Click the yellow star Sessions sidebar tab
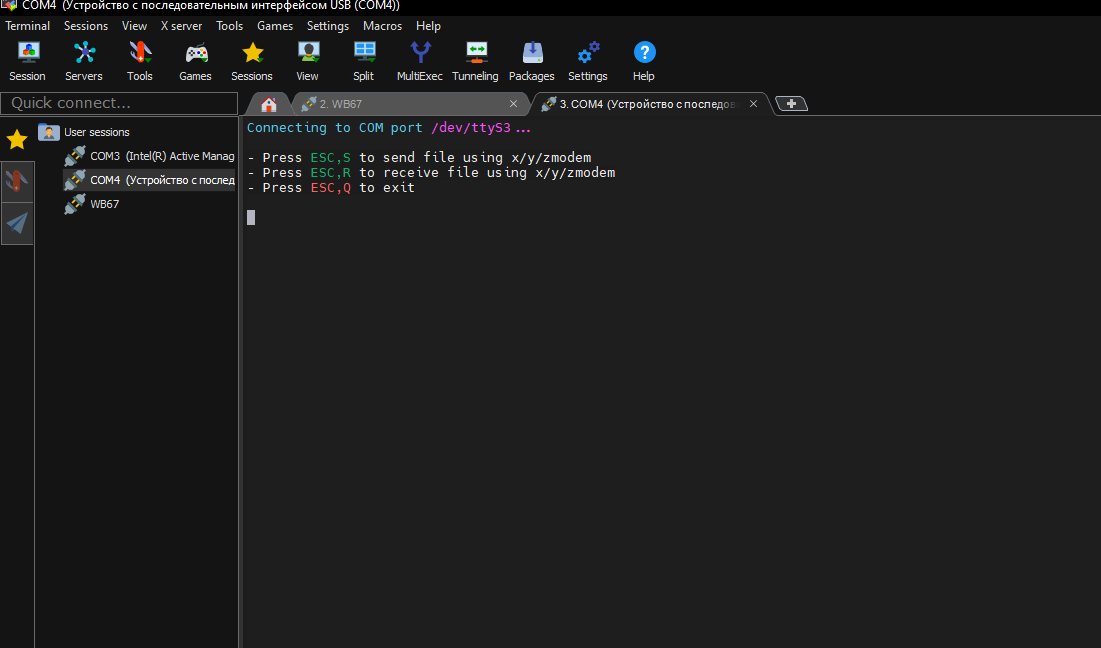The image size is (1101, 648). 17,139
